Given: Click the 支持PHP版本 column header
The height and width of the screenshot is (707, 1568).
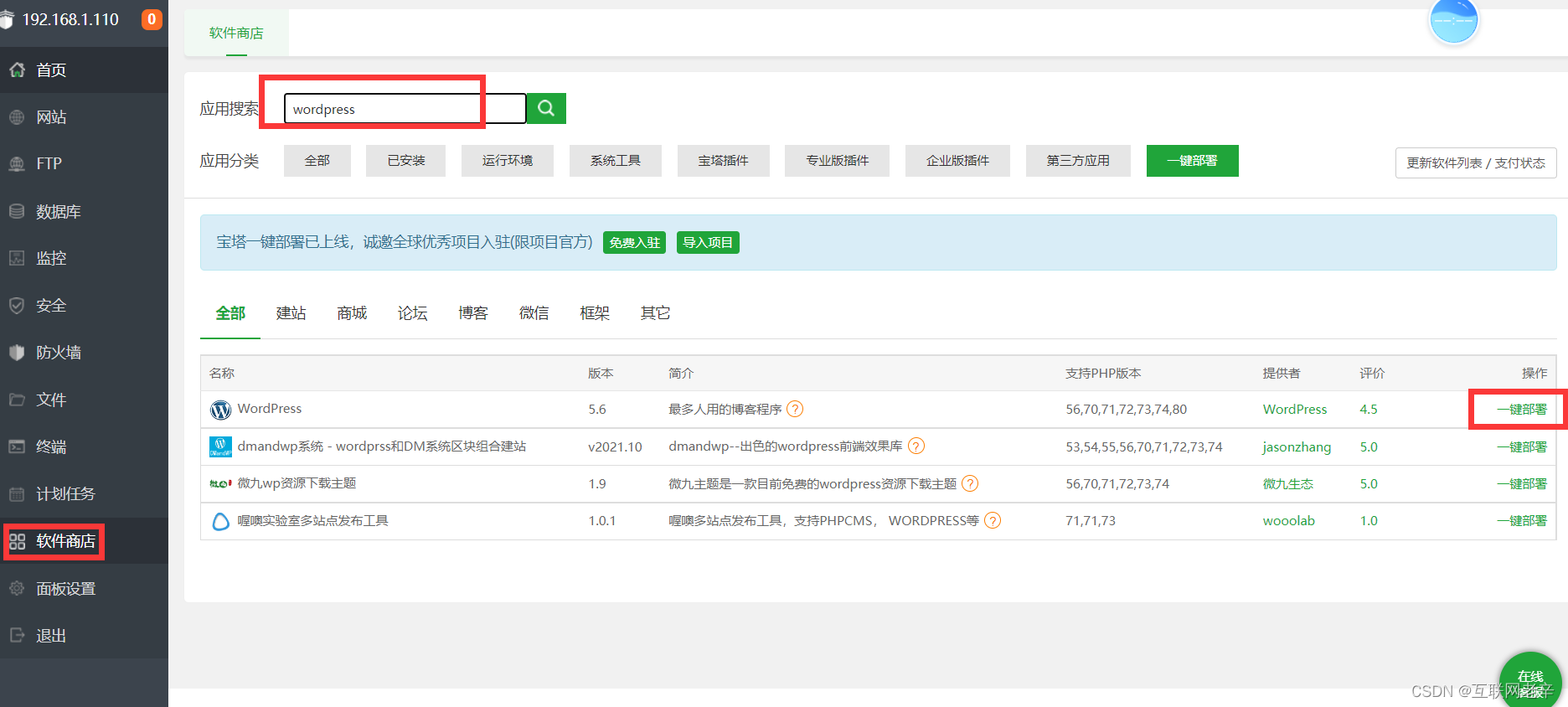Looking at the screenshot, I should 1103,374.
